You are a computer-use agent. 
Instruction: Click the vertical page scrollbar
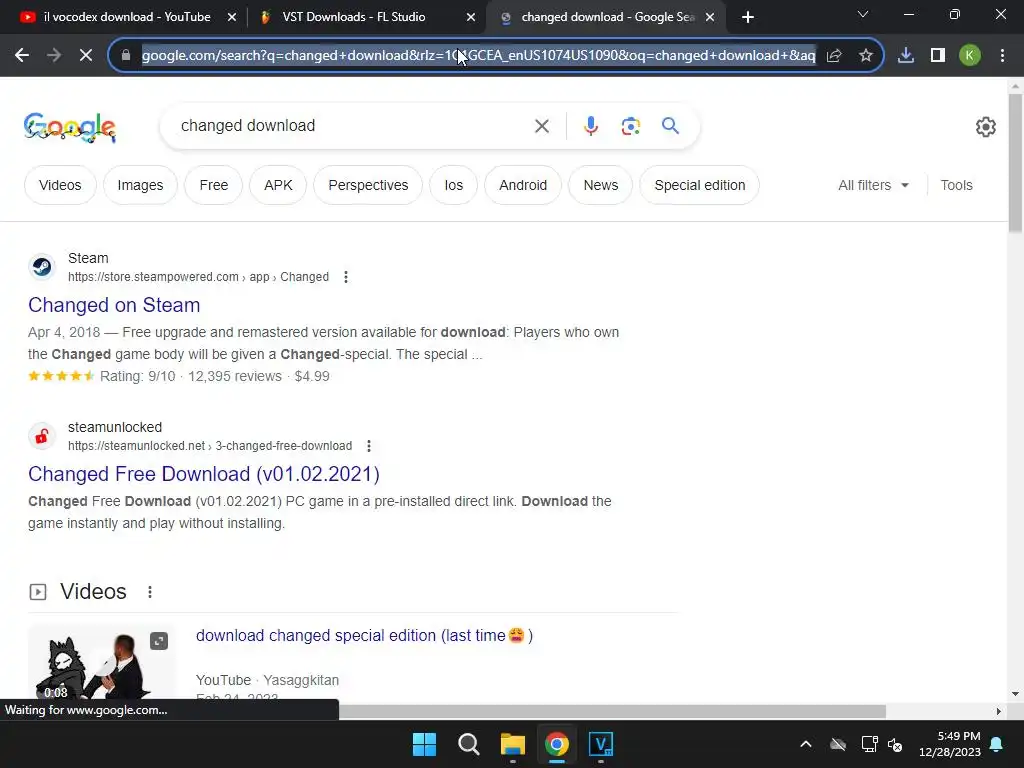click(x=1015, y=163)
